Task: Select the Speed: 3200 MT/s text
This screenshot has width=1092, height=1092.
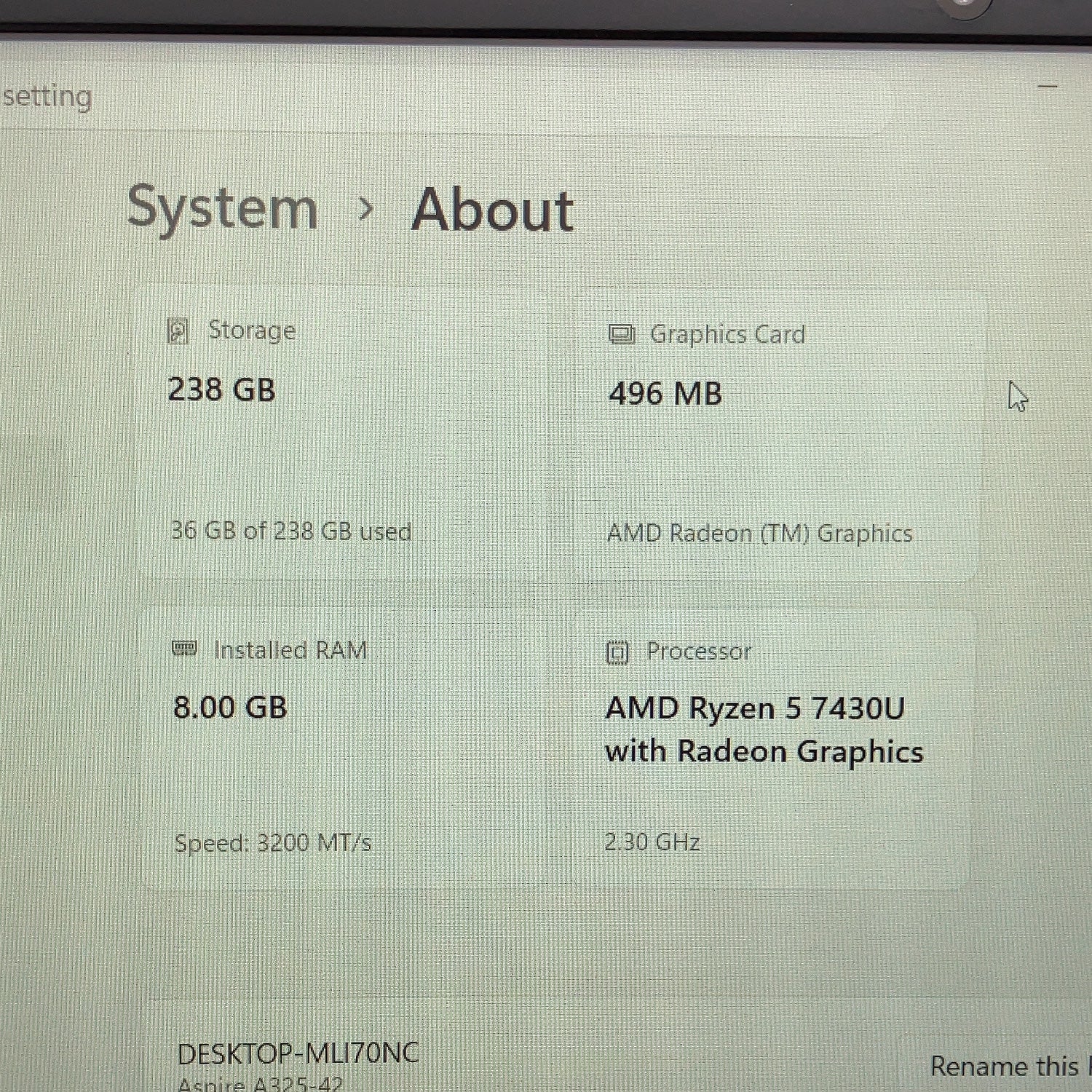Action: click(x=273, y=843)
